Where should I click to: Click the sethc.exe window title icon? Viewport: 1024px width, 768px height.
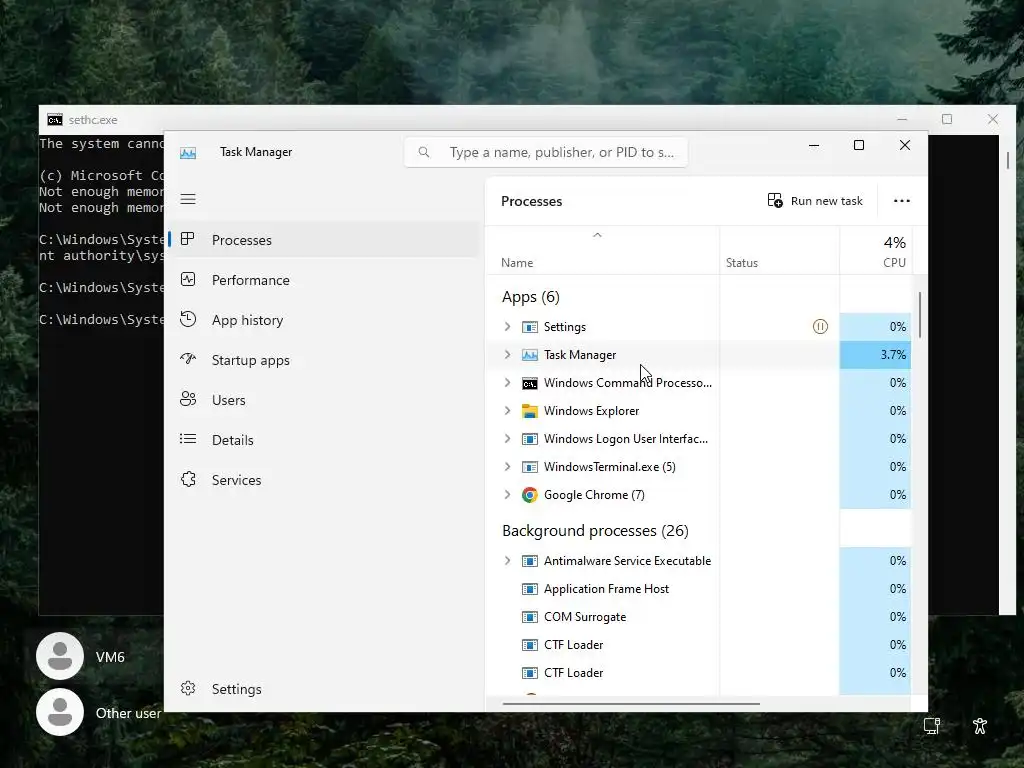(55, 120)
